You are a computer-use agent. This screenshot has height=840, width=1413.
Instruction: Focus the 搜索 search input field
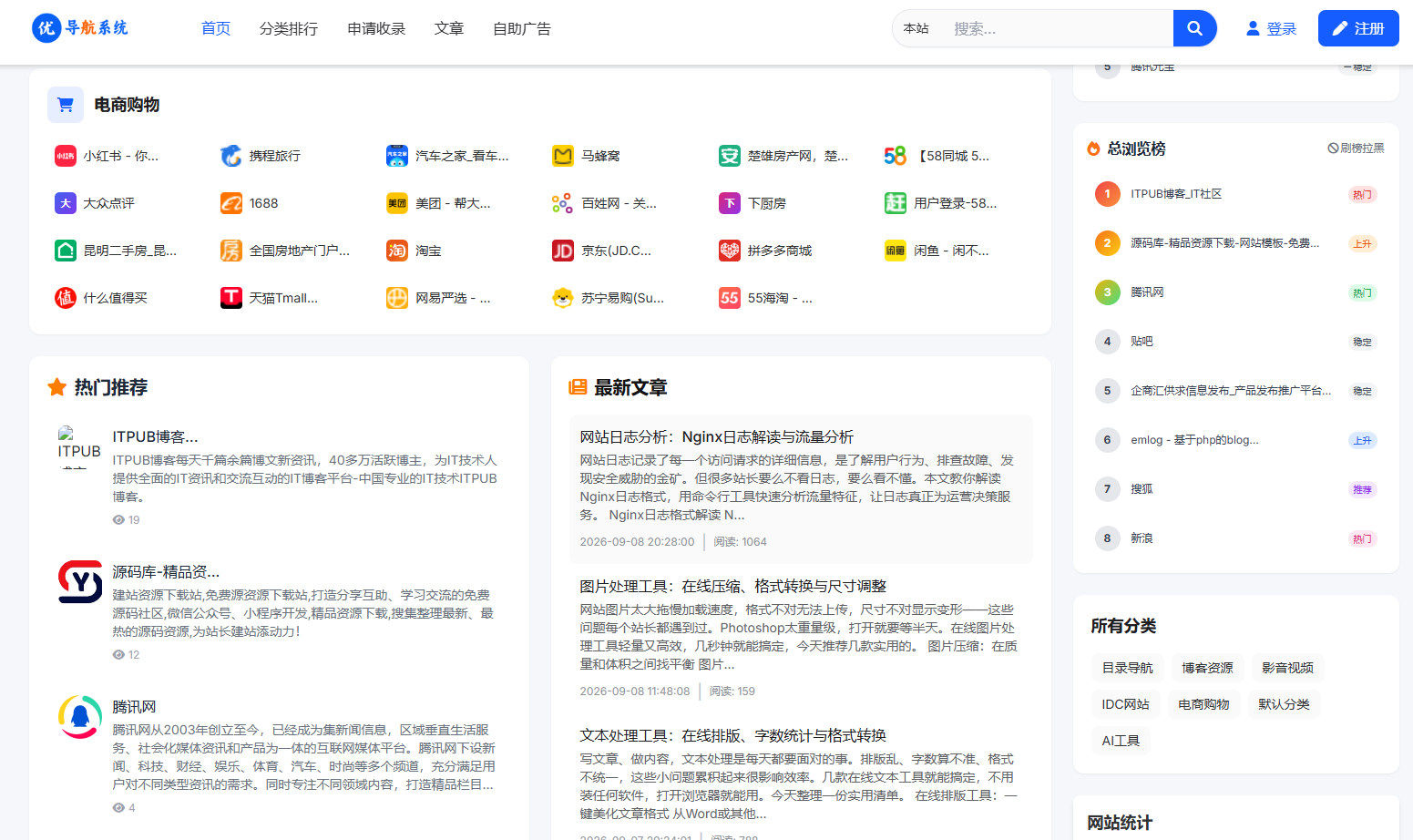pos(1059,28)
